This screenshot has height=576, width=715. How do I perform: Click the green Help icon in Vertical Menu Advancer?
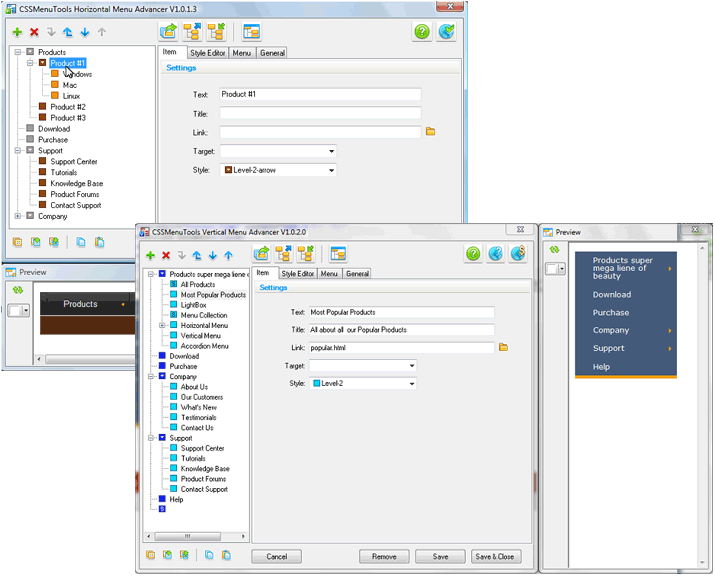[x=473, y=254]
